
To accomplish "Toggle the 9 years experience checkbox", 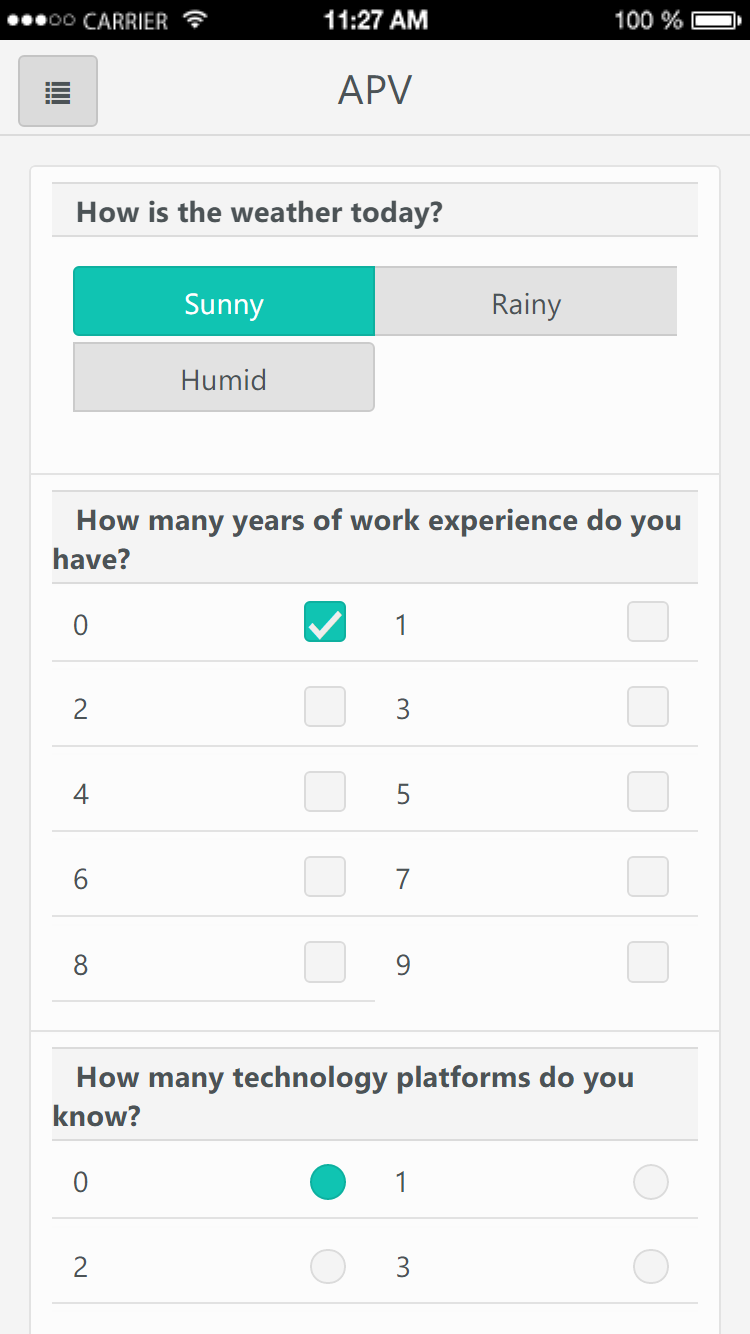I will pos(648,962).
